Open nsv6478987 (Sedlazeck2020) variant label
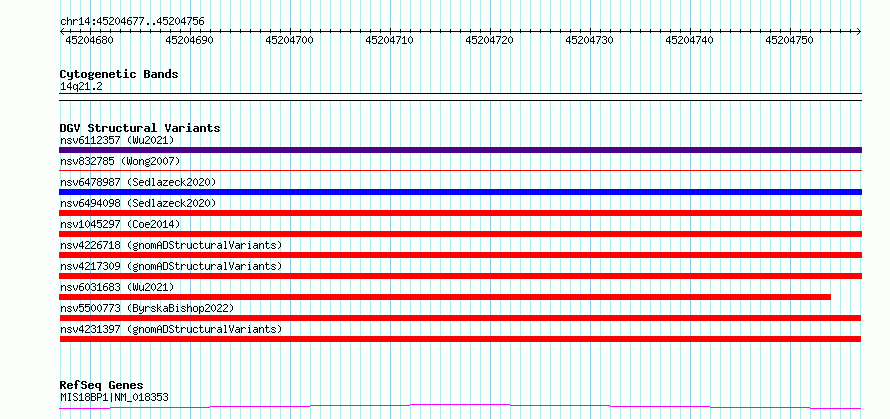Image resolution: width=890 pixels, height=419 pixels. tap(138, 182)
